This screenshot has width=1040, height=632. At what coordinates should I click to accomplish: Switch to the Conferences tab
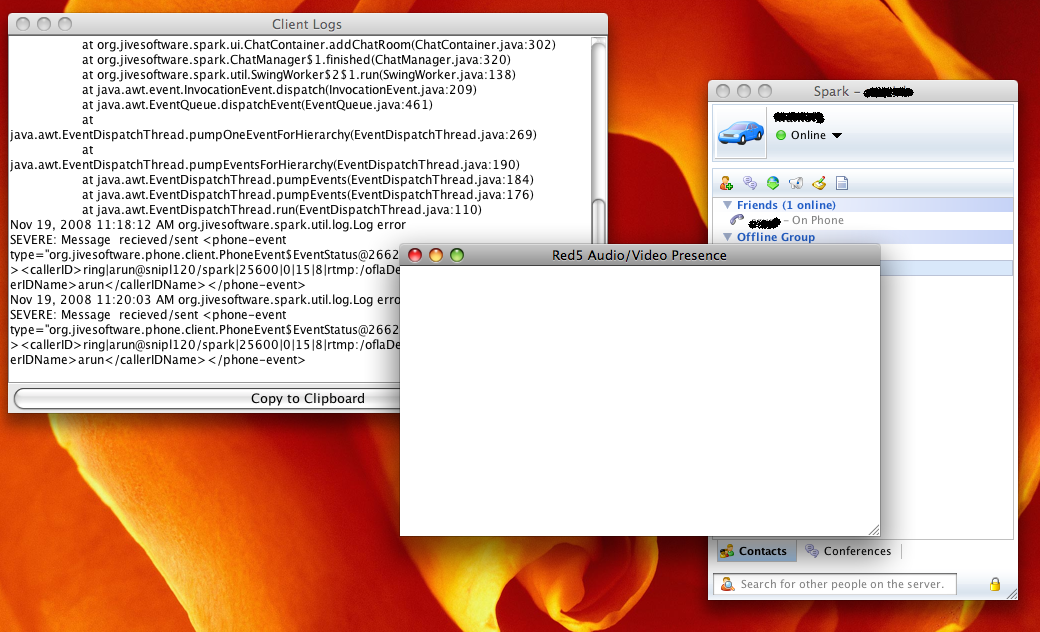(848, 551)
